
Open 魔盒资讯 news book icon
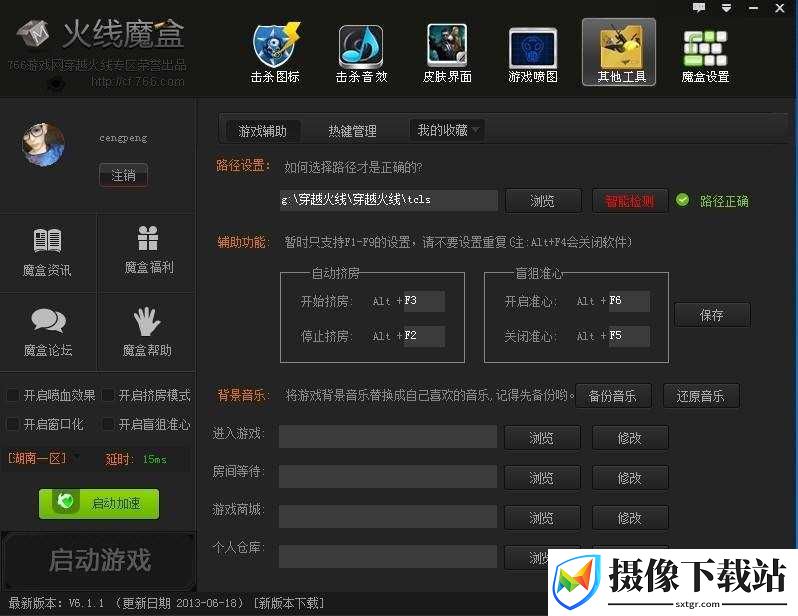(47, 253)
